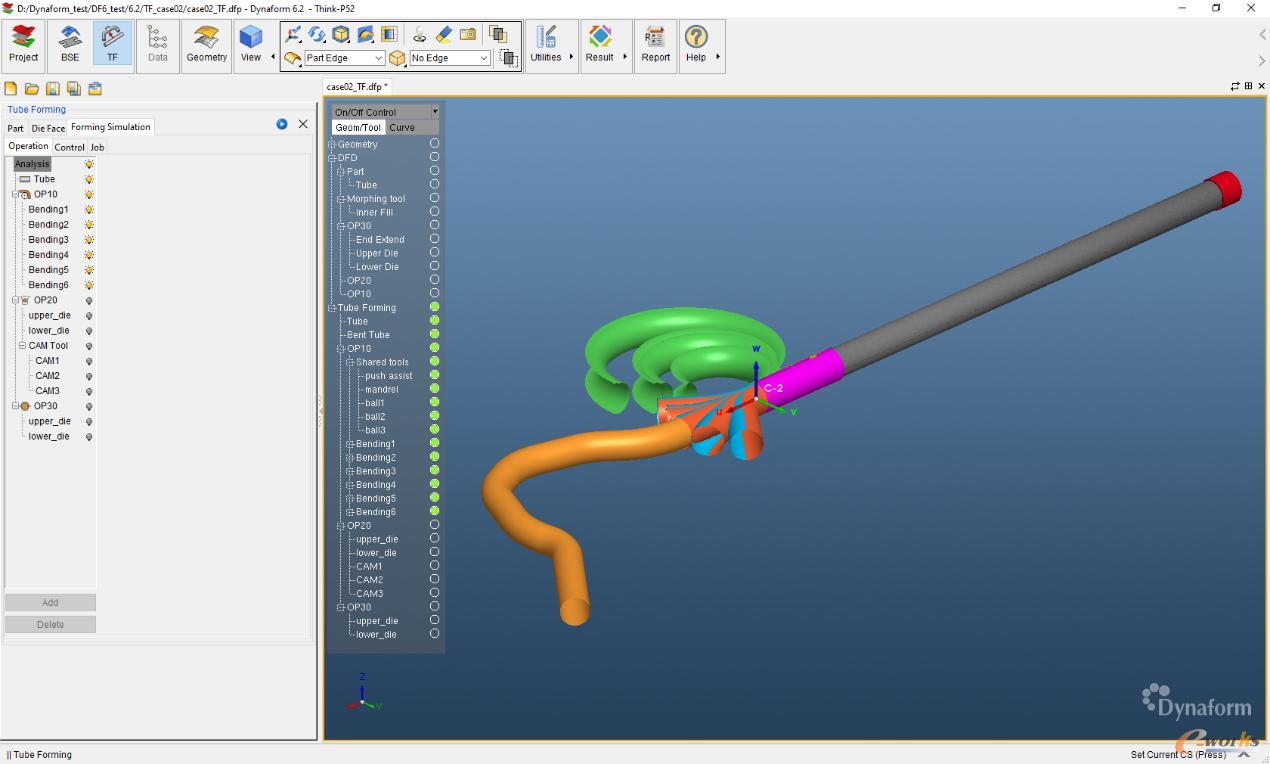Select push assist in On/Off Control
Viewport: 1270px width, 764px height.
click(389, 376)
